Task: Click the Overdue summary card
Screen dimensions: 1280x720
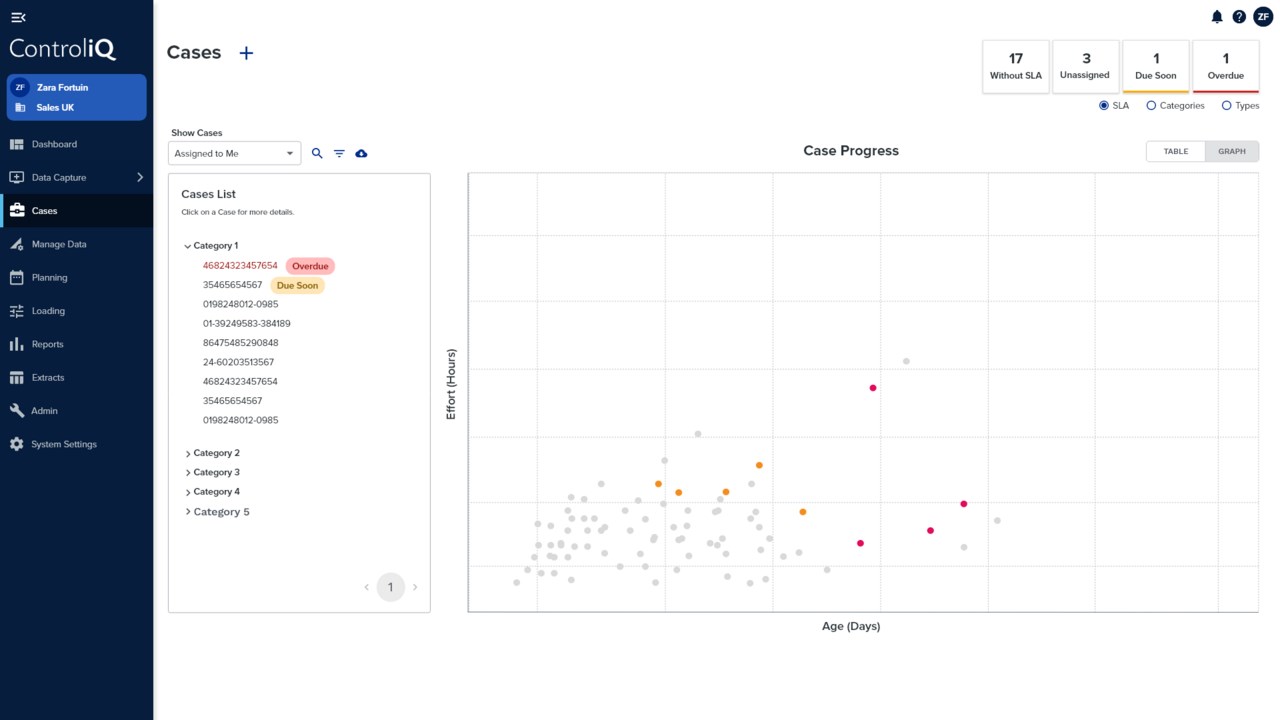Action: click(1225, 67)
